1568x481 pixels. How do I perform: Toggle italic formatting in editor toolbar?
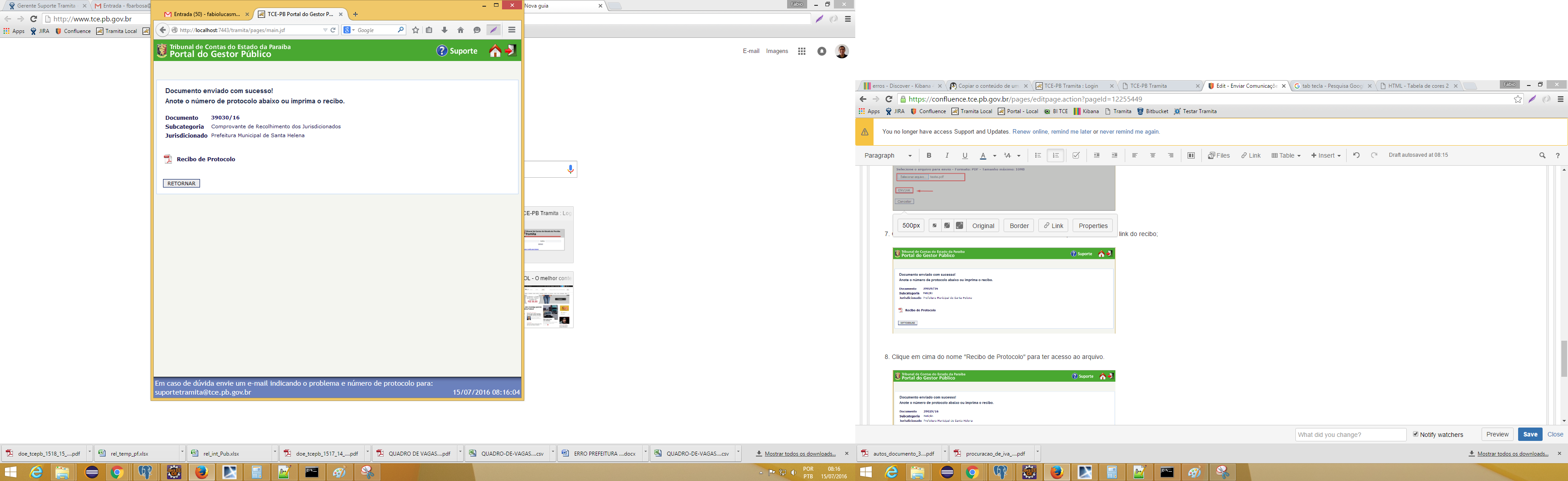click(947, 156)
